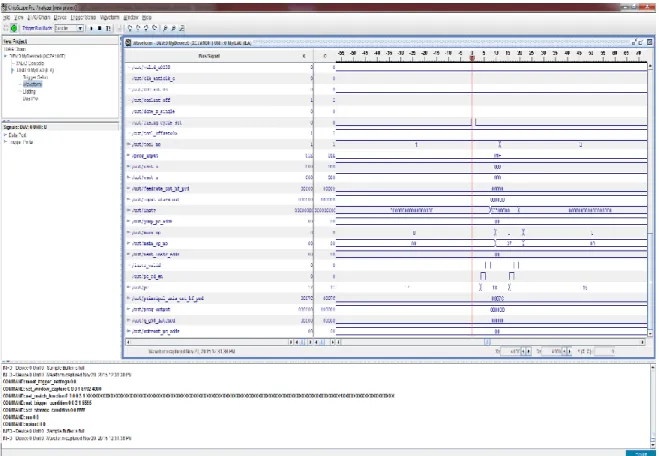Click the X marker position input field

coord(511,351)
